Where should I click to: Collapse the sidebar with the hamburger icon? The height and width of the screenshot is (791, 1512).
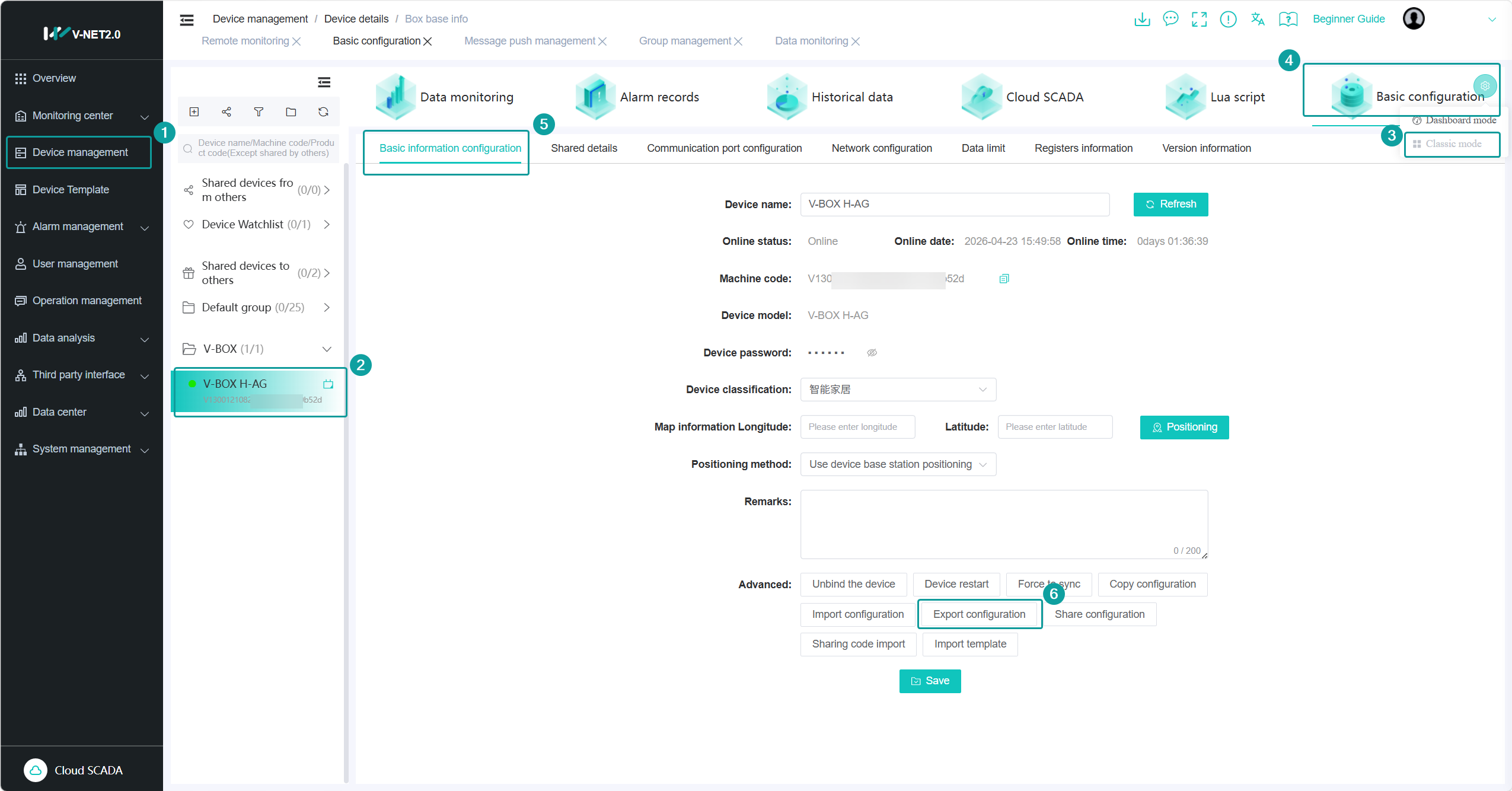click(x=187, y=20)
